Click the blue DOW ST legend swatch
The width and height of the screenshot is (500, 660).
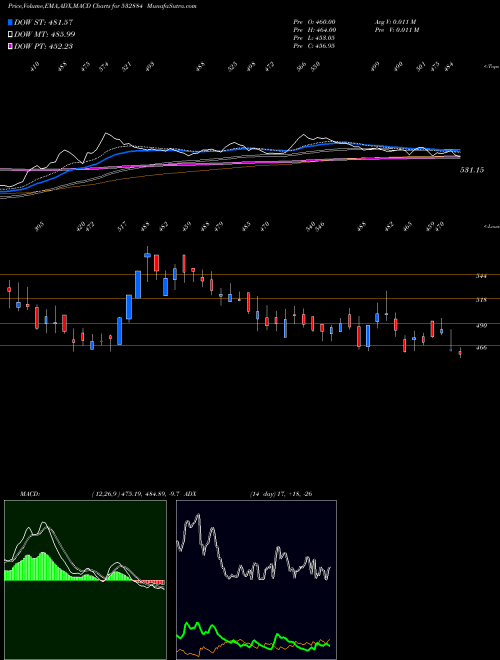10,22
